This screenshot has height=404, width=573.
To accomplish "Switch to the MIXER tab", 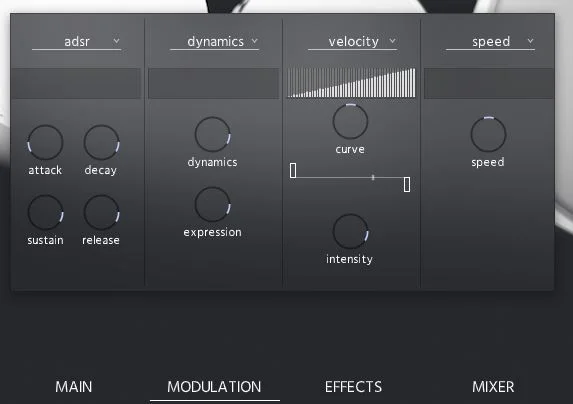I will [x=493, y=386].
